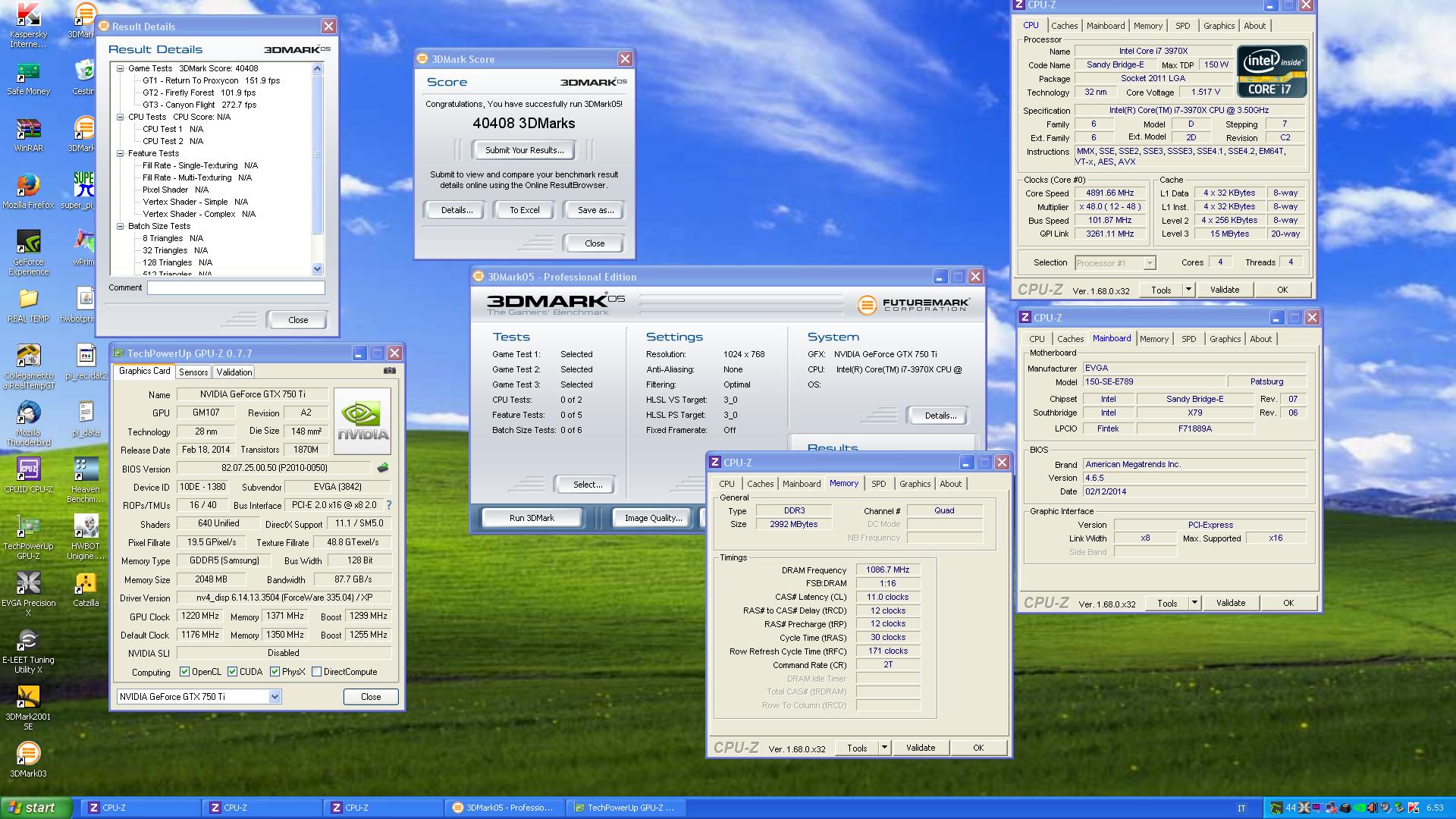The width and height of the screenshot is (1456, 819).
Task: Click Result Details scrollbar up arrow
Action: [x=317, y=68]
